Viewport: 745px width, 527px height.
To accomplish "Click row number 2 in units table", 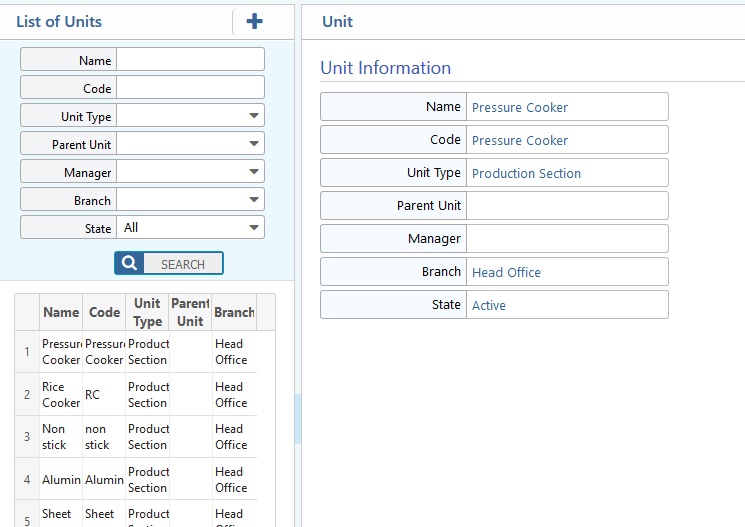I will (27, 394).
